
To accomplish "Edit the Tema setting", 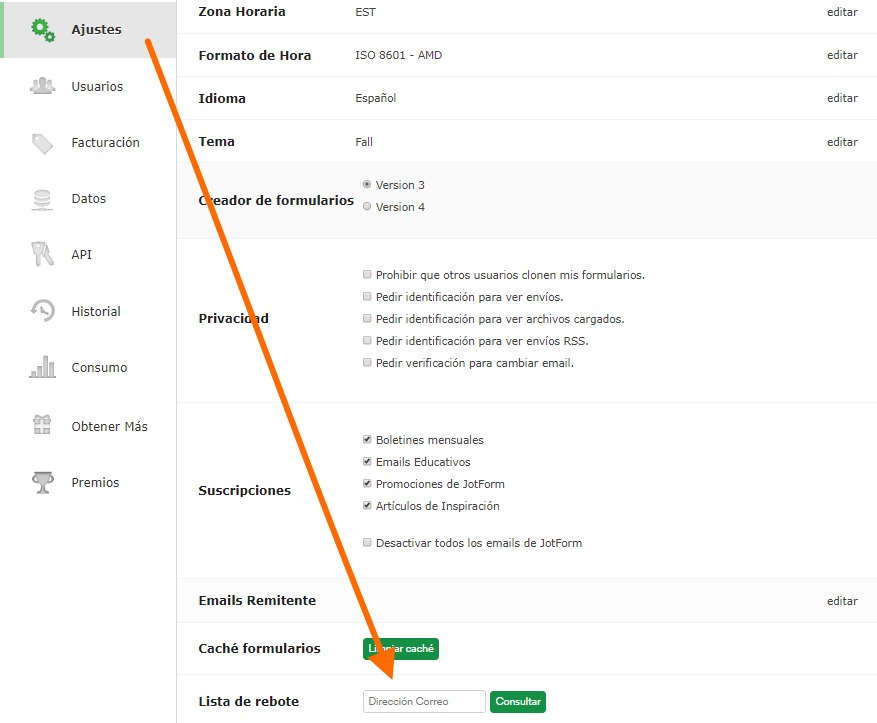I will (x=842, y=142).
